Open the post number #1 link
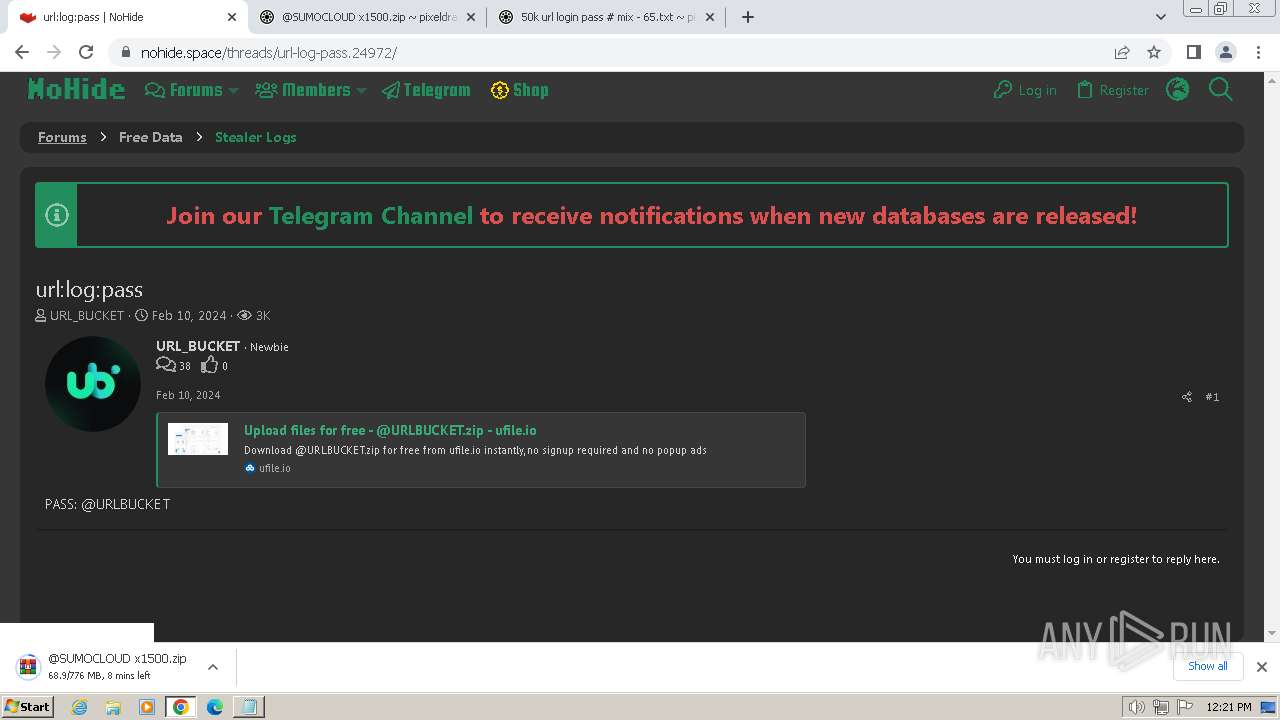The width and height of the screenshot is (1280, 720). [x=1212, y=397]
